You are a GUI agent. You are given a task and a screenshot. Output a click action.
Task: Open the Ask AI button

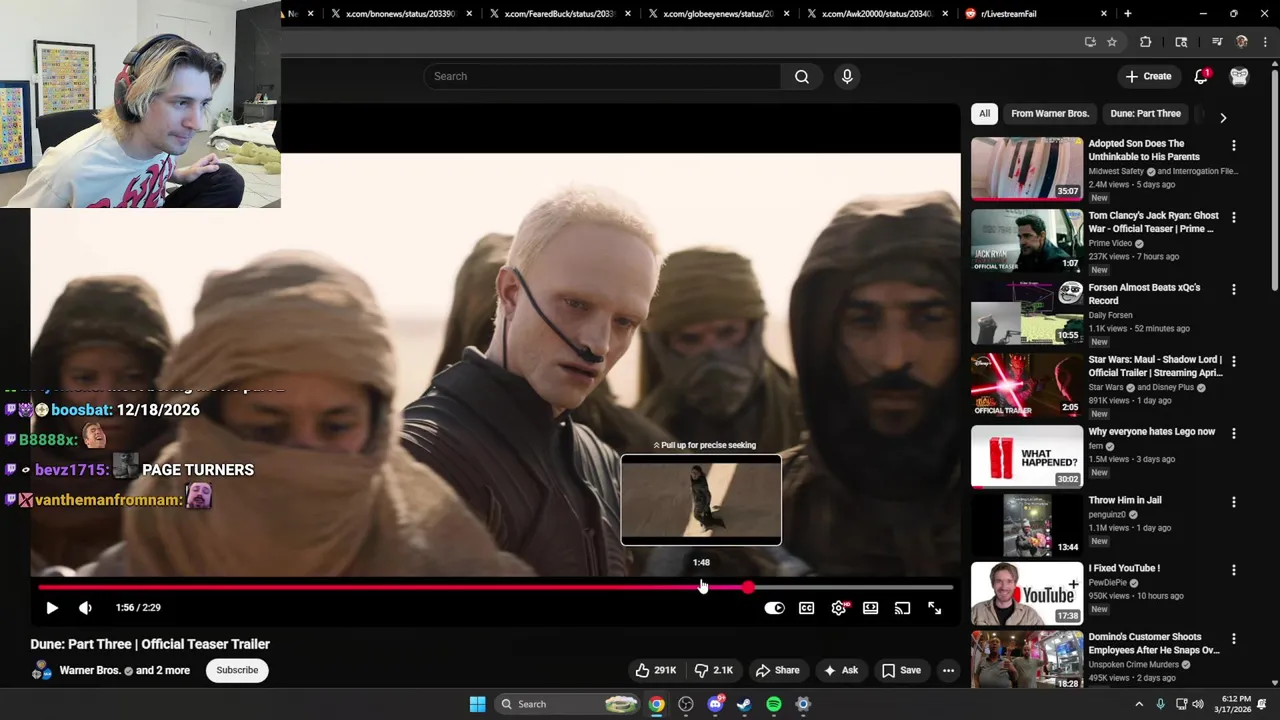[840, 670]
